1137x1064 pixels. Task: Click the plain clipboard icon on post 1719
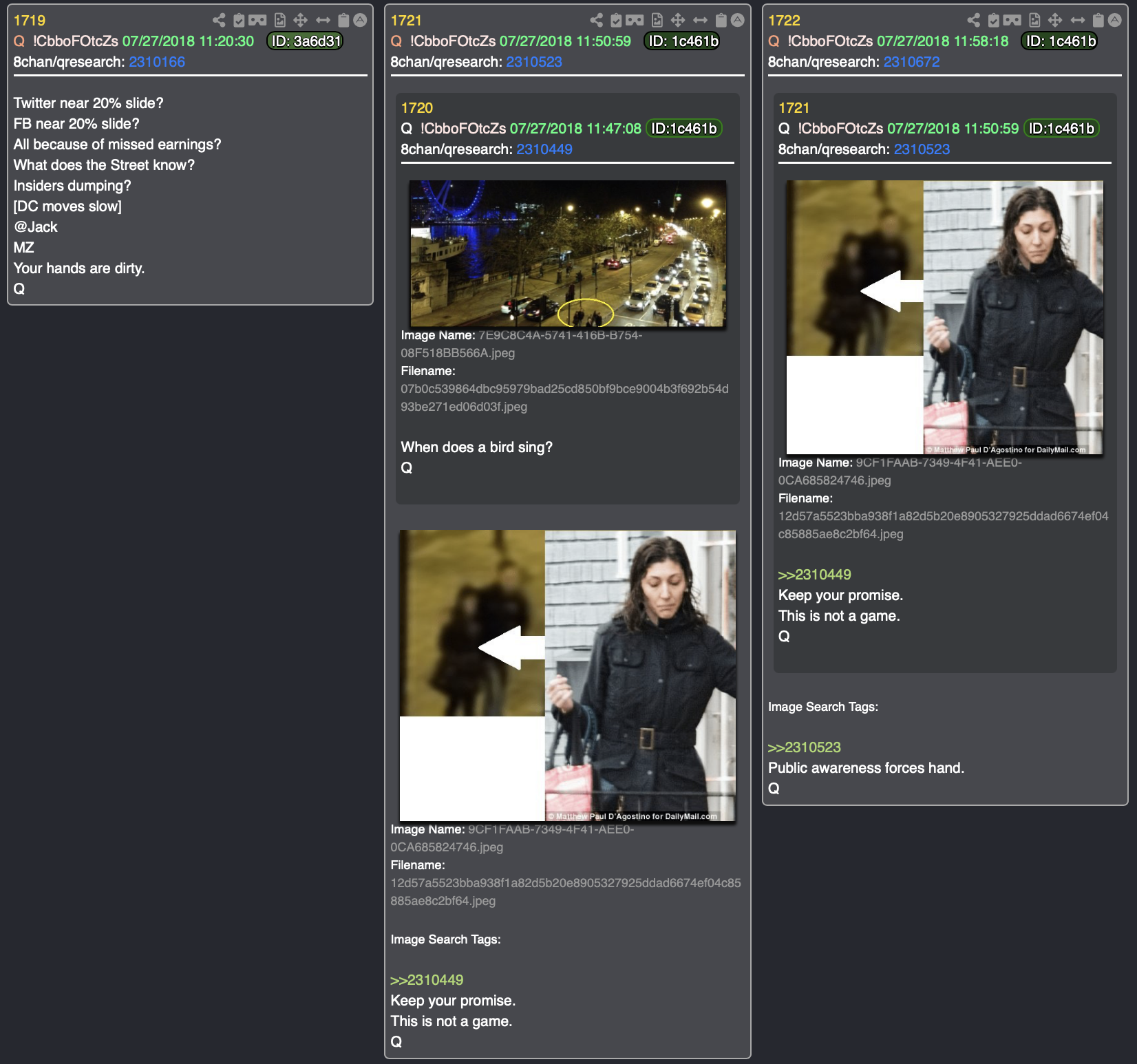coord(343,20)
